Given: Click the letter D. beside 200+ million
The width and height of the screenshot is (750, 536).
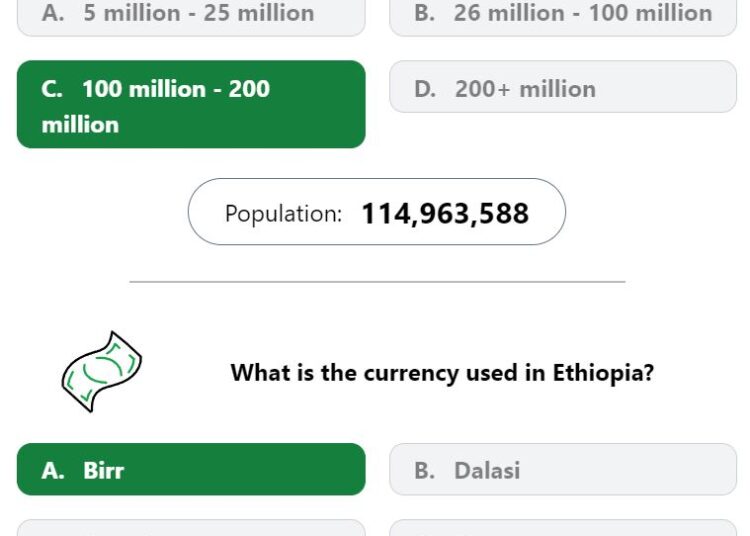Looking at the screenshot, I should pyautogui.click(x=425, y=89).
